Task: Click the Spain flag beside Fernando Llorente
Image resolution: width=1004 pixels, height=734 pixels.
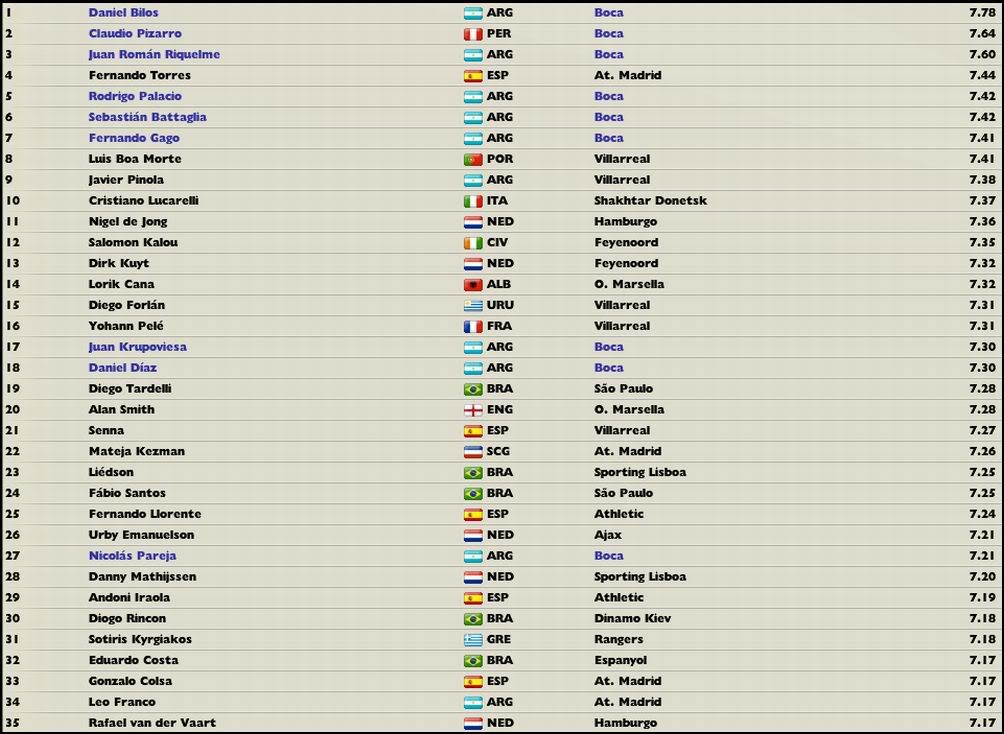Action: click(x=473, y=514)
